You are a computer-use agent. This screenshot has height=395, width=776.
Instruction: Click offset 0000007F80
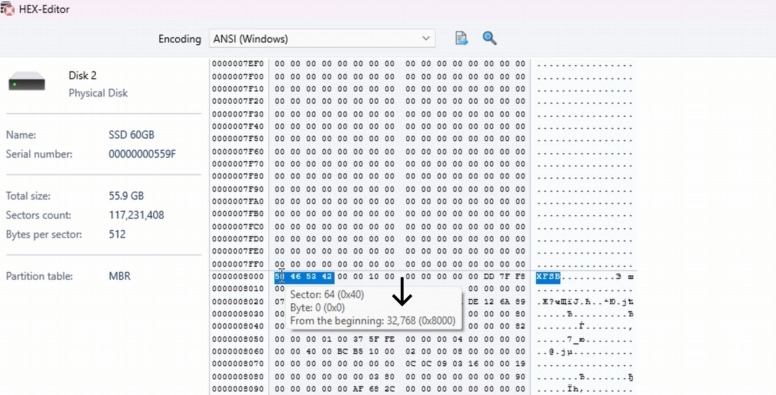coord(238,176)
